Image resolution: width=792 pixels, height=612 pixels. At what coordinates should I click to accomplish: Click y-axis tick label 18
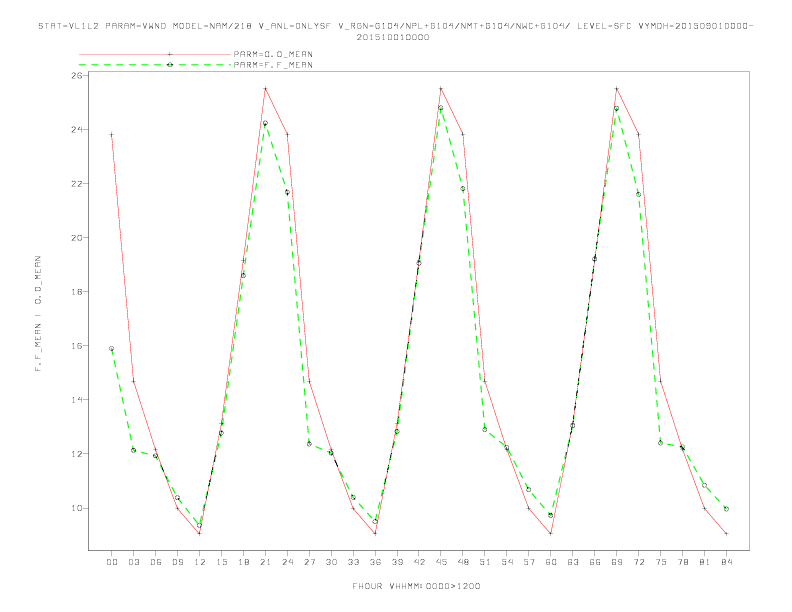click(77, 292)
